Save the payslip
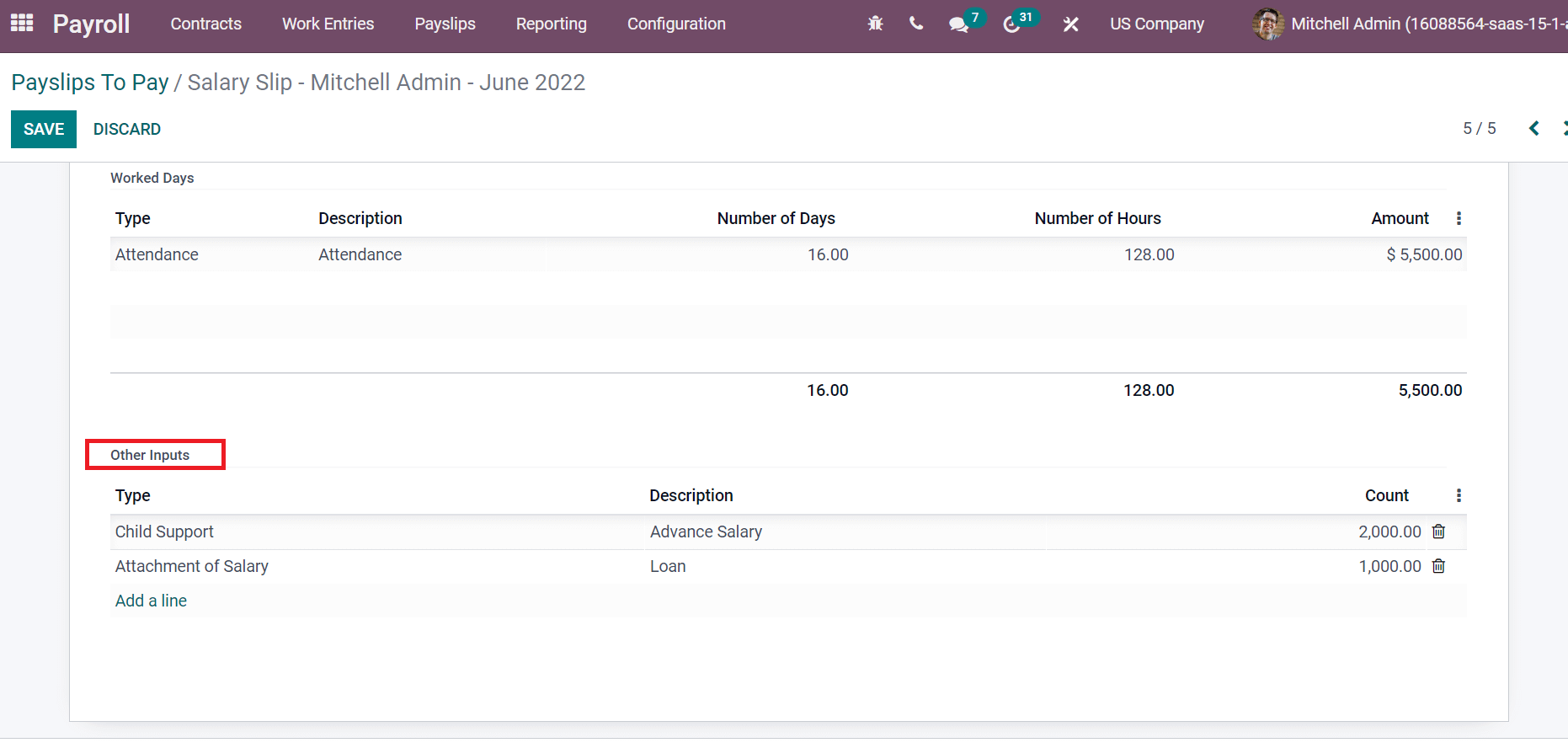The width and height of the screenshot is (1568, 748). pos(44,129)
